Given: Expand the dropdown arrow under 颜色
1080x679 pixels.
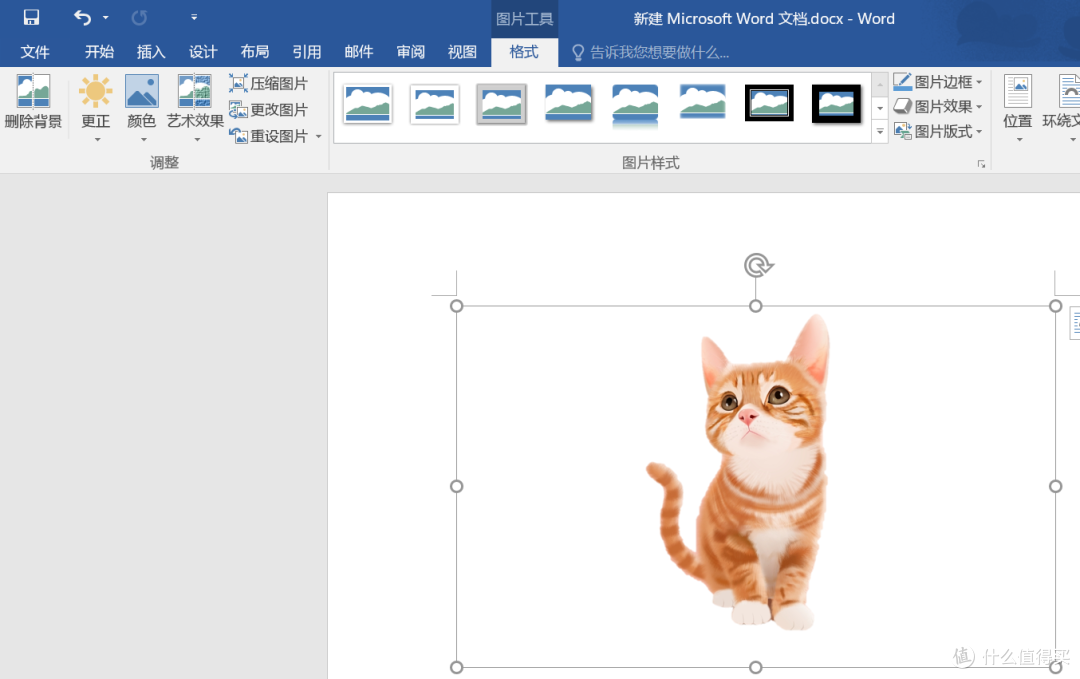Looking at the screenshot, I should [x=143, y=140].
